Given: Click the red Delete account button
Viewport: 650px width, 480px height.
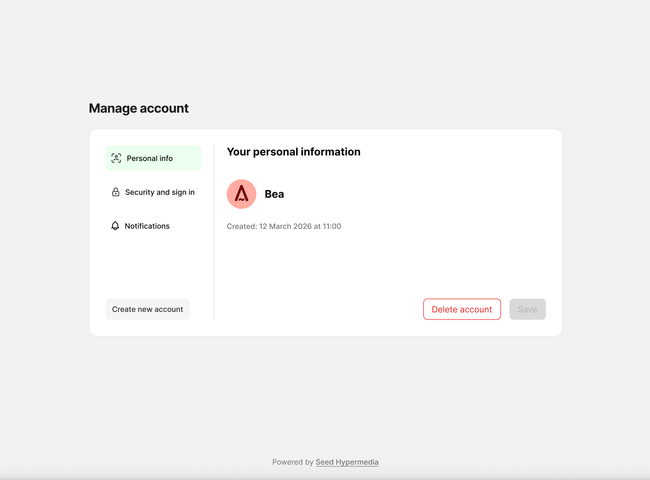Looking at the screenshot, I should coord(461,309).
